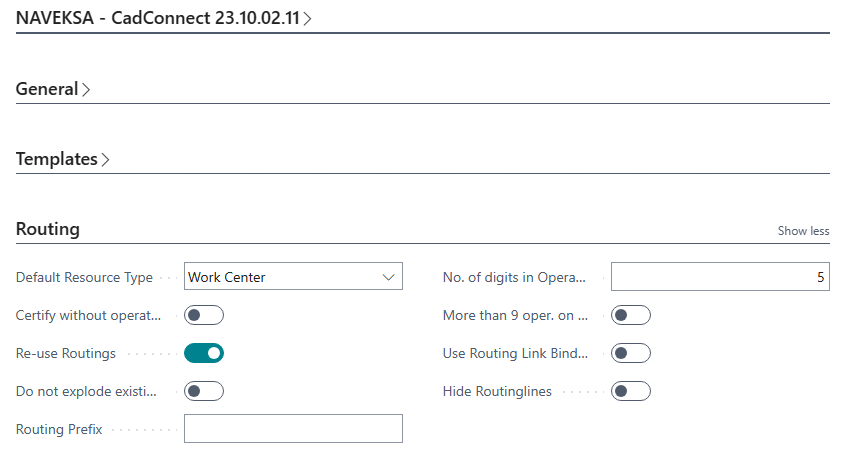Screen dimensions: 851x458
Task: Turn on Use Routing Link Binding switch
Action: tap(631, 353)
